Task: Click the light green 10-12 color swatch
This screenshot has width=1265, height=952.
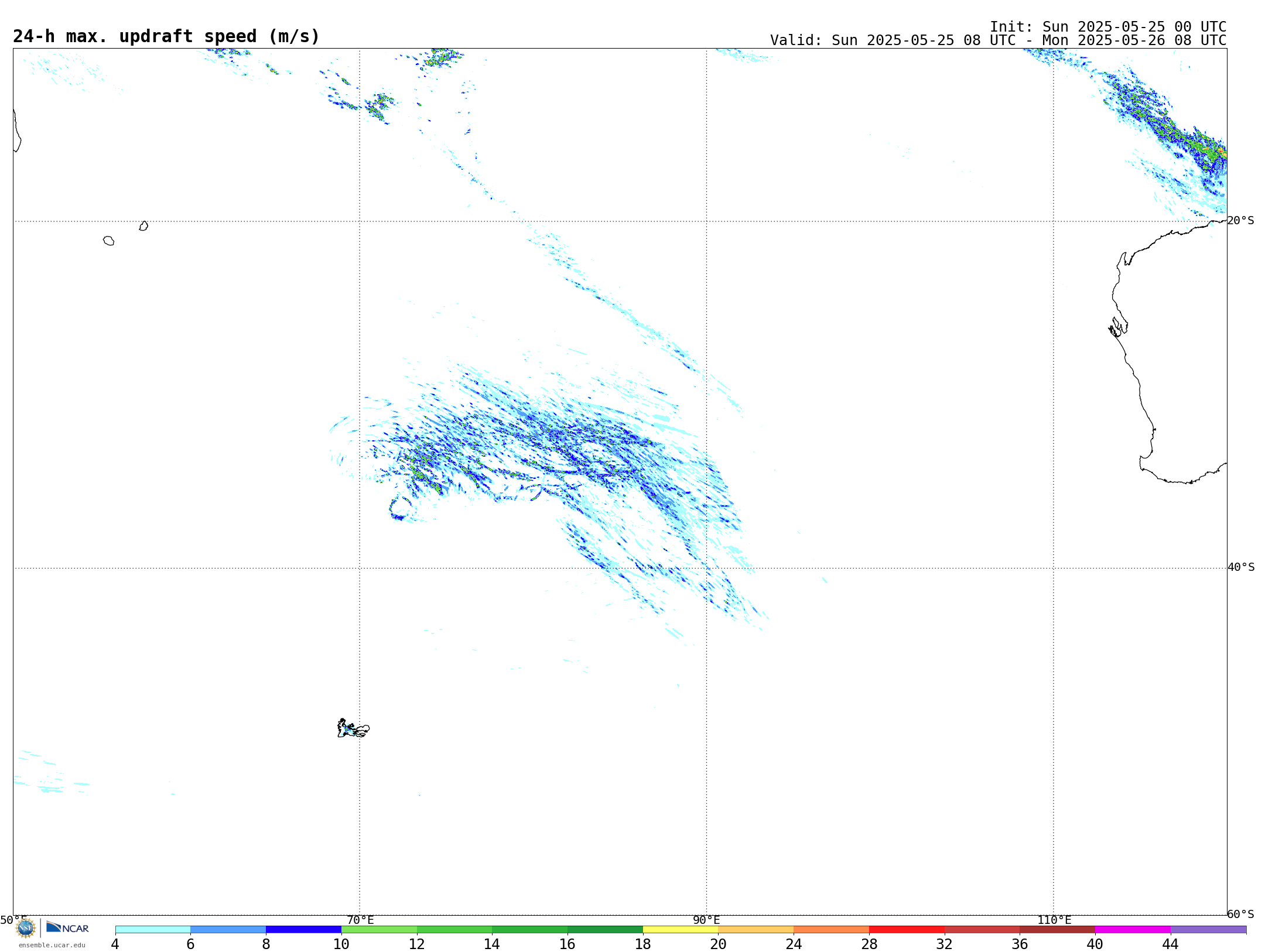Action: pyautogui.click(x=379, y=930)
